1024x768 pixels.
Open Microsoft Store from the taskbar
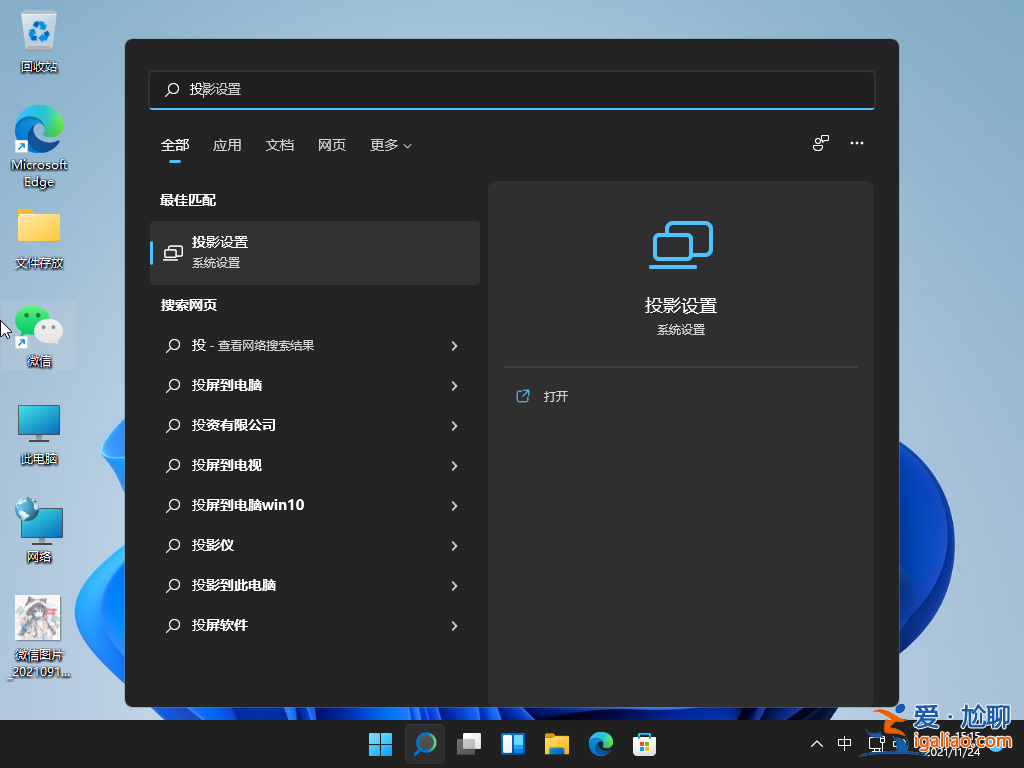644,744
